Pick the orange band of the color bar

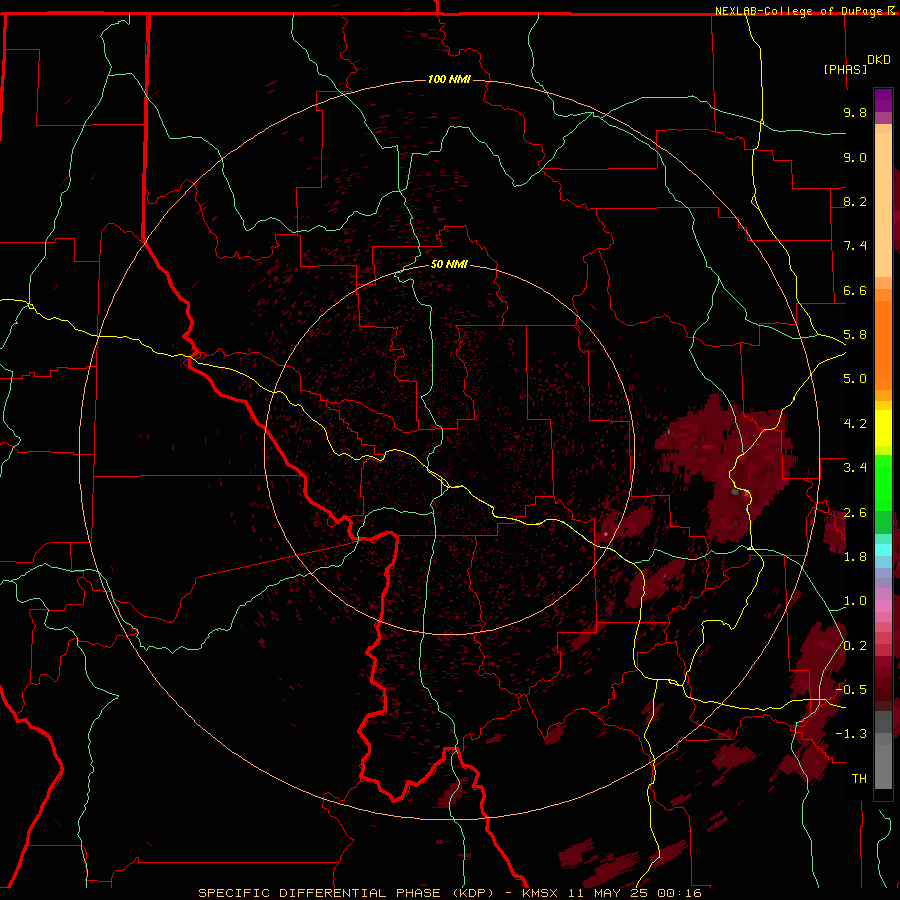click(883, 346)
